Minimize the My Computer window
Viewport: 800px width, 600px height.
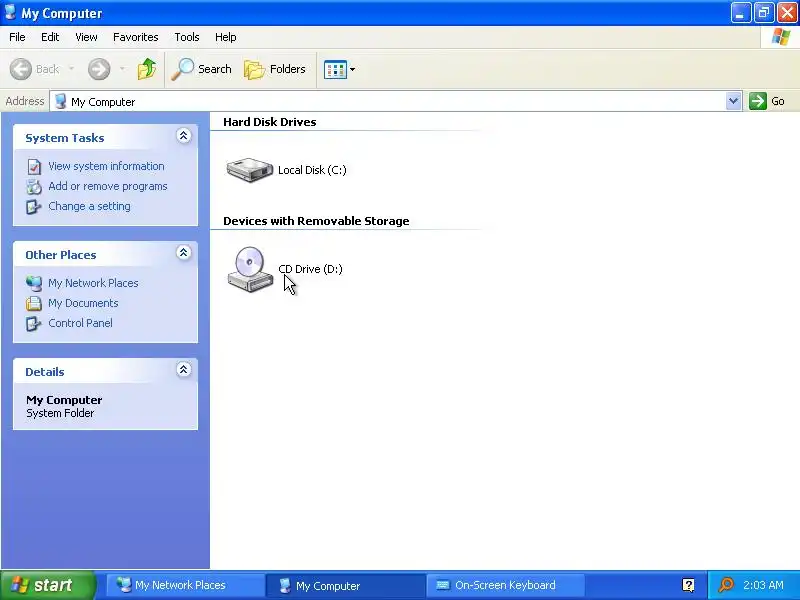740,13
